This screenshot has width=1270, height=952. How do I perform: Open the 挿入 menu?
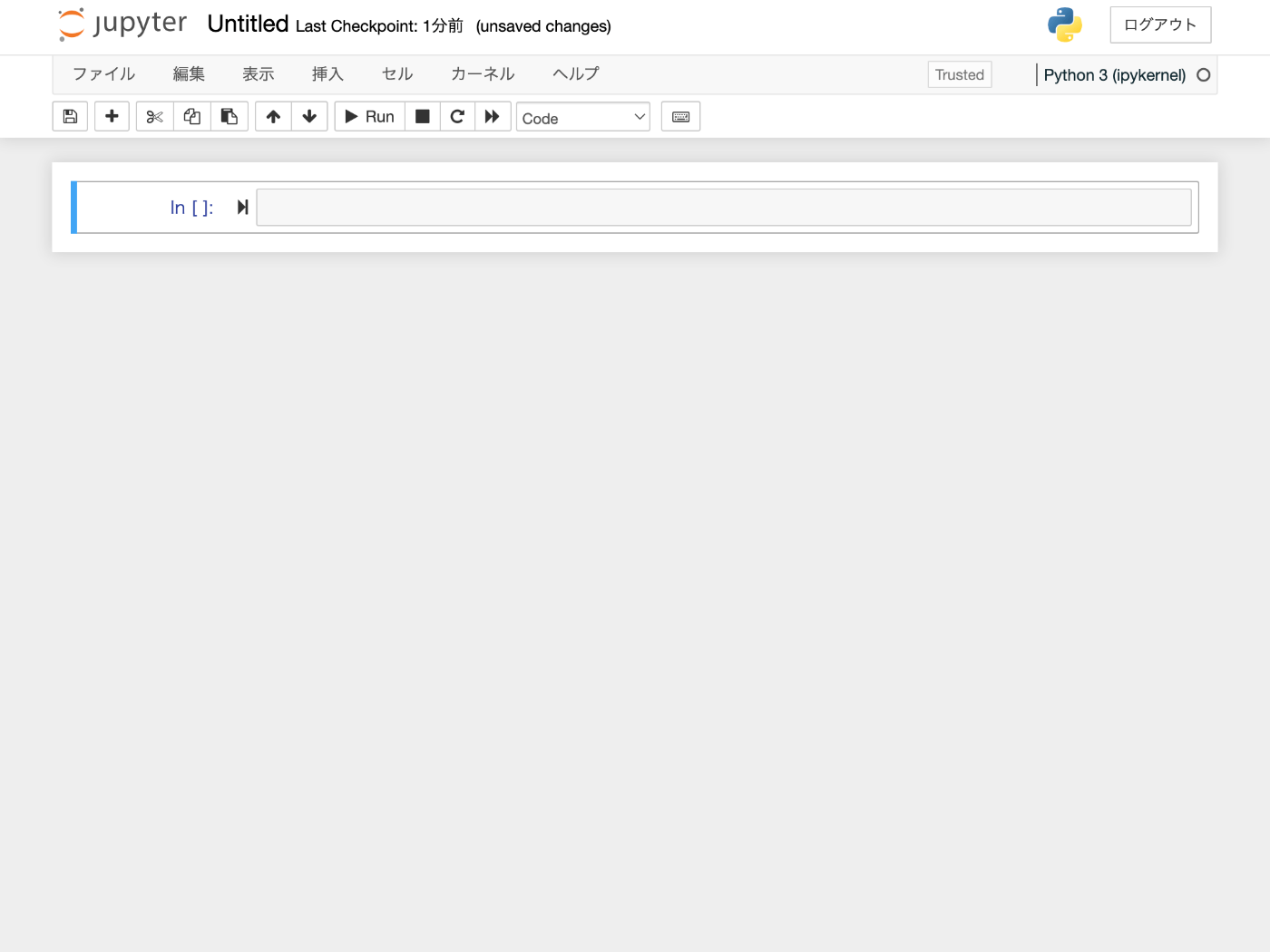tap(327, 74)
